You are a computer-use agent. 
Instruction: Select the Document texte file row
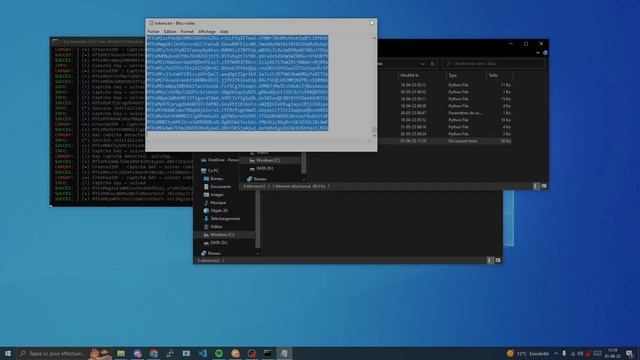point(445,141)
